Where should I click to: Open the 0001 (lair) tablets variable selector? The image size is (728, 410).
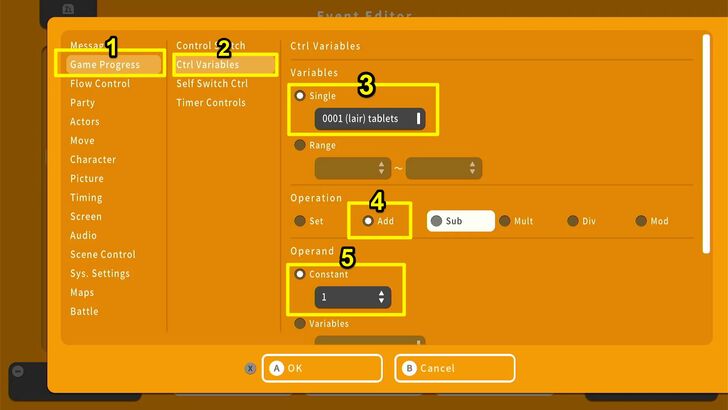[370, 119]
